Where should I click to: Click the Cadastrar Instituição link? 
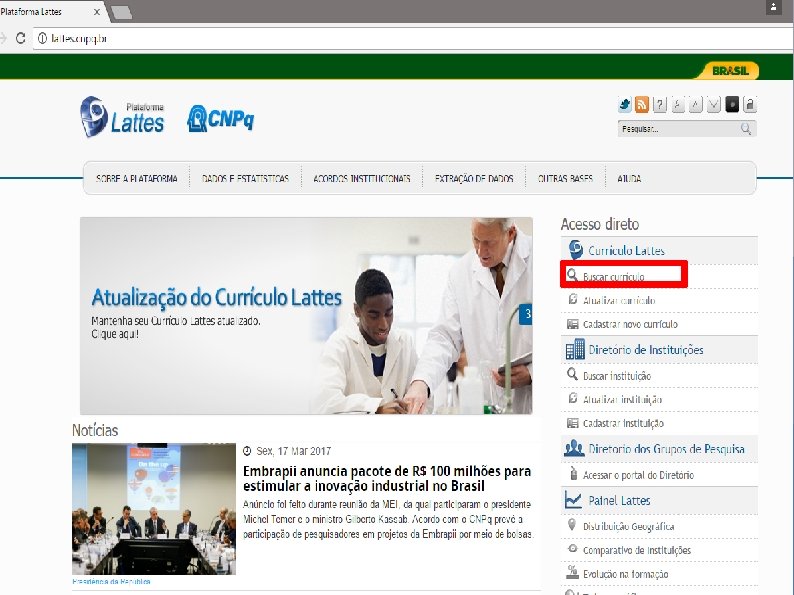coord(623,423)
